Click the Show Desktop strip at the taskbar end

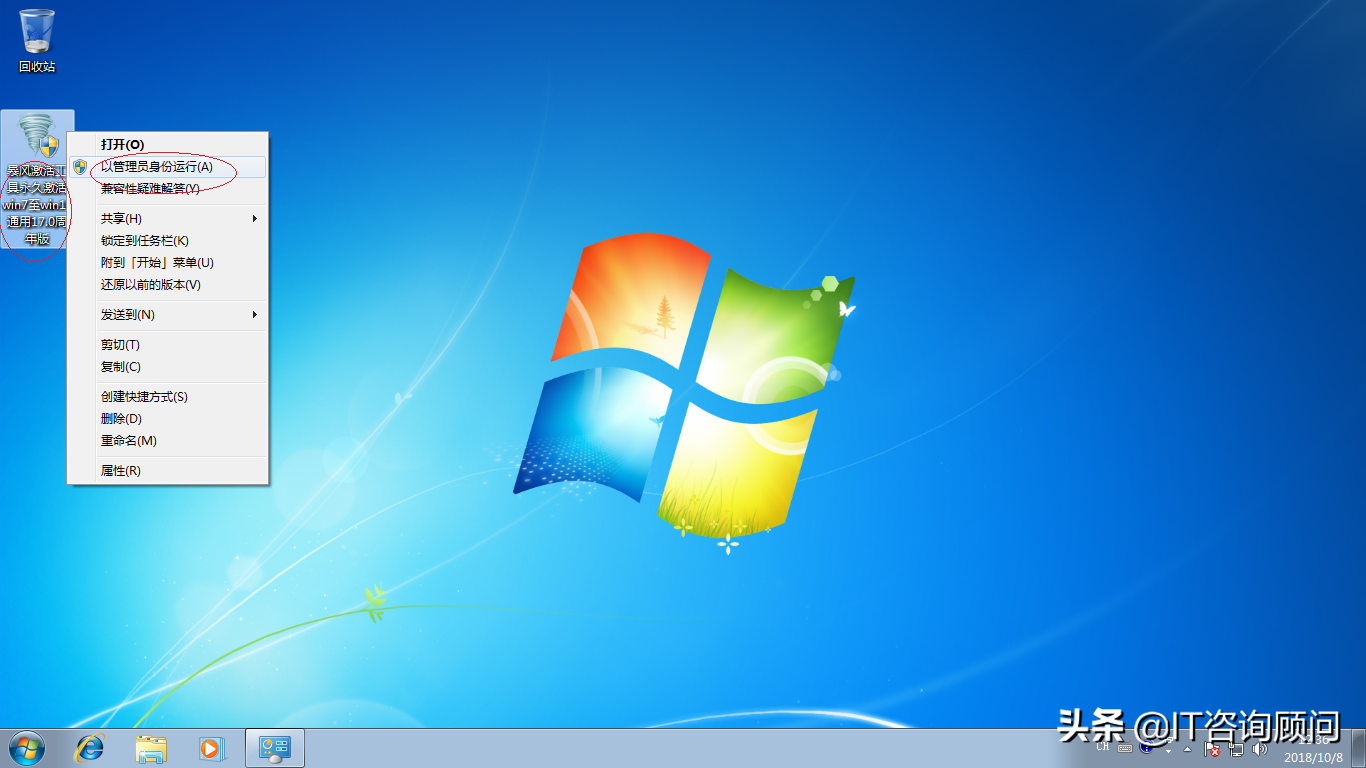pos(1359,748)
